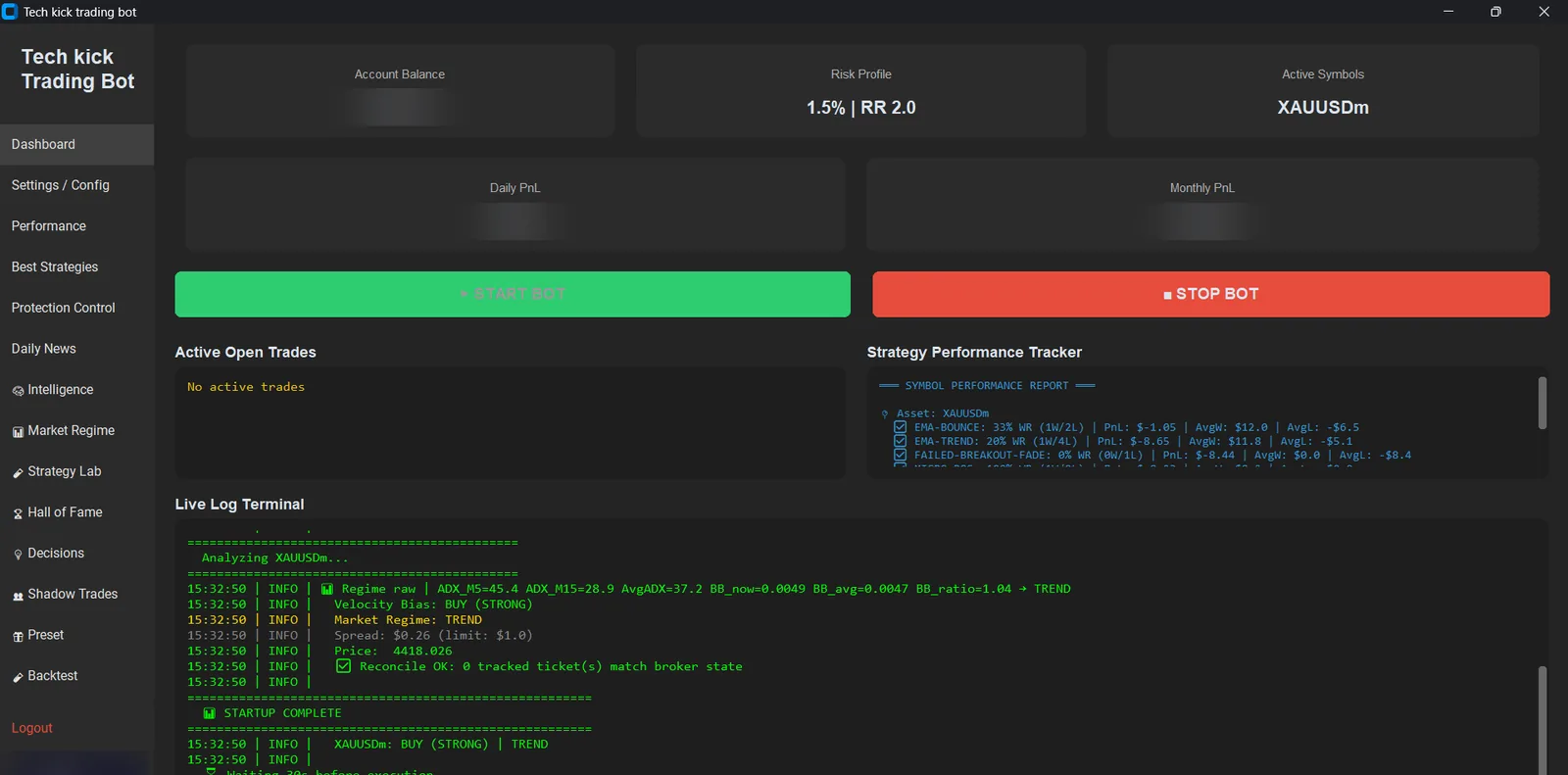Click the chart icon before Regime raw log line
The height and width of the screenshot is (775, 1568).
(327, 589)
